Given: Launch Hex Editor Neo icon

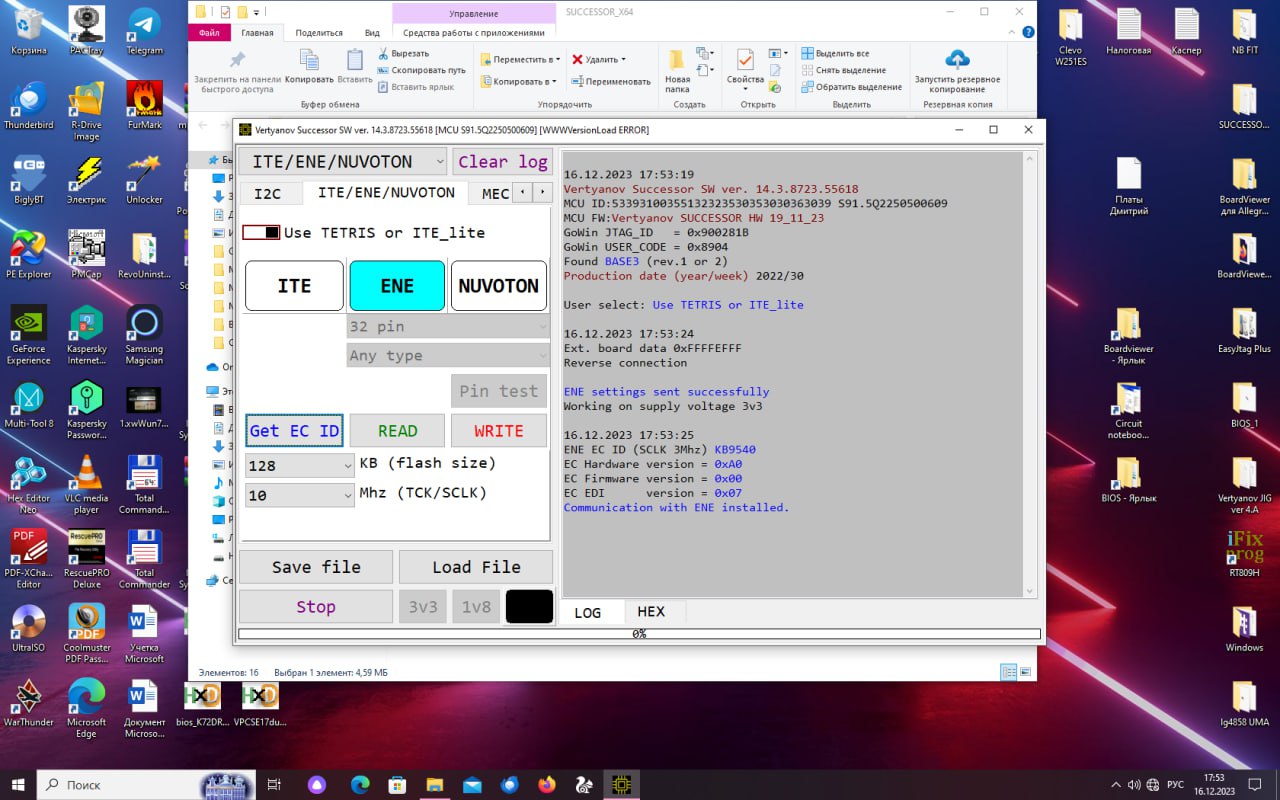Looking at the screenshot, I should tap(28, 484).
